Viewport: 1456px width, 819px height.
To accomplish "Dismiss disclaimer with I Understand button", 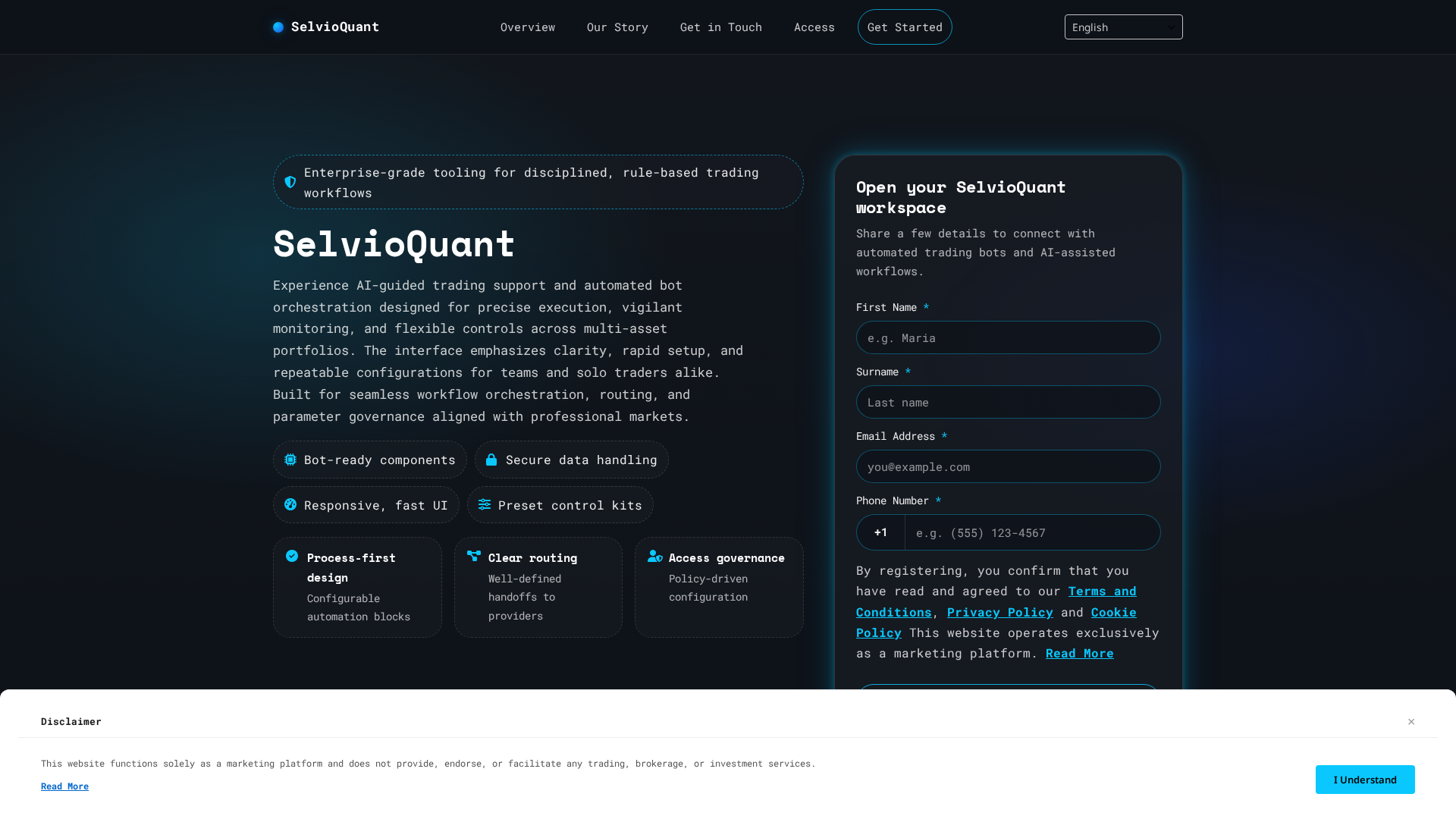I will (x=1364, y=780).
